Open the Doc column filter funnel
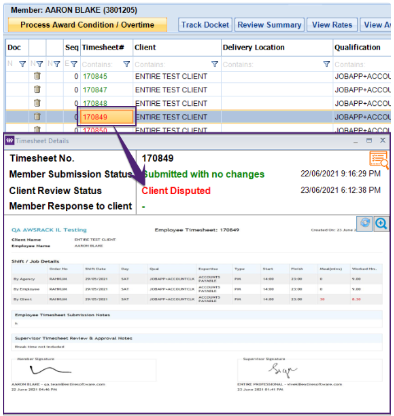The height and width of the screenshot is (416, 394). tap(22, 64)
